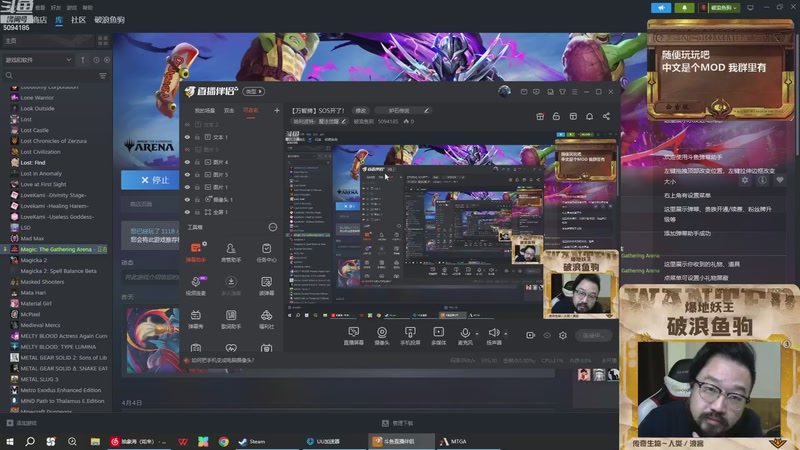Click the gift box icon in 直播伴侣 header
This screenshot has width=800, height=450.
540,116
